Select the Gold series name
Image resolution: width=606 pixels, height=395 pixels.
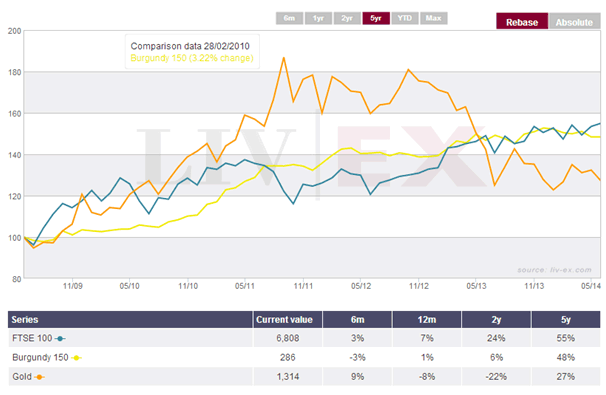click(x=22, y=376)
